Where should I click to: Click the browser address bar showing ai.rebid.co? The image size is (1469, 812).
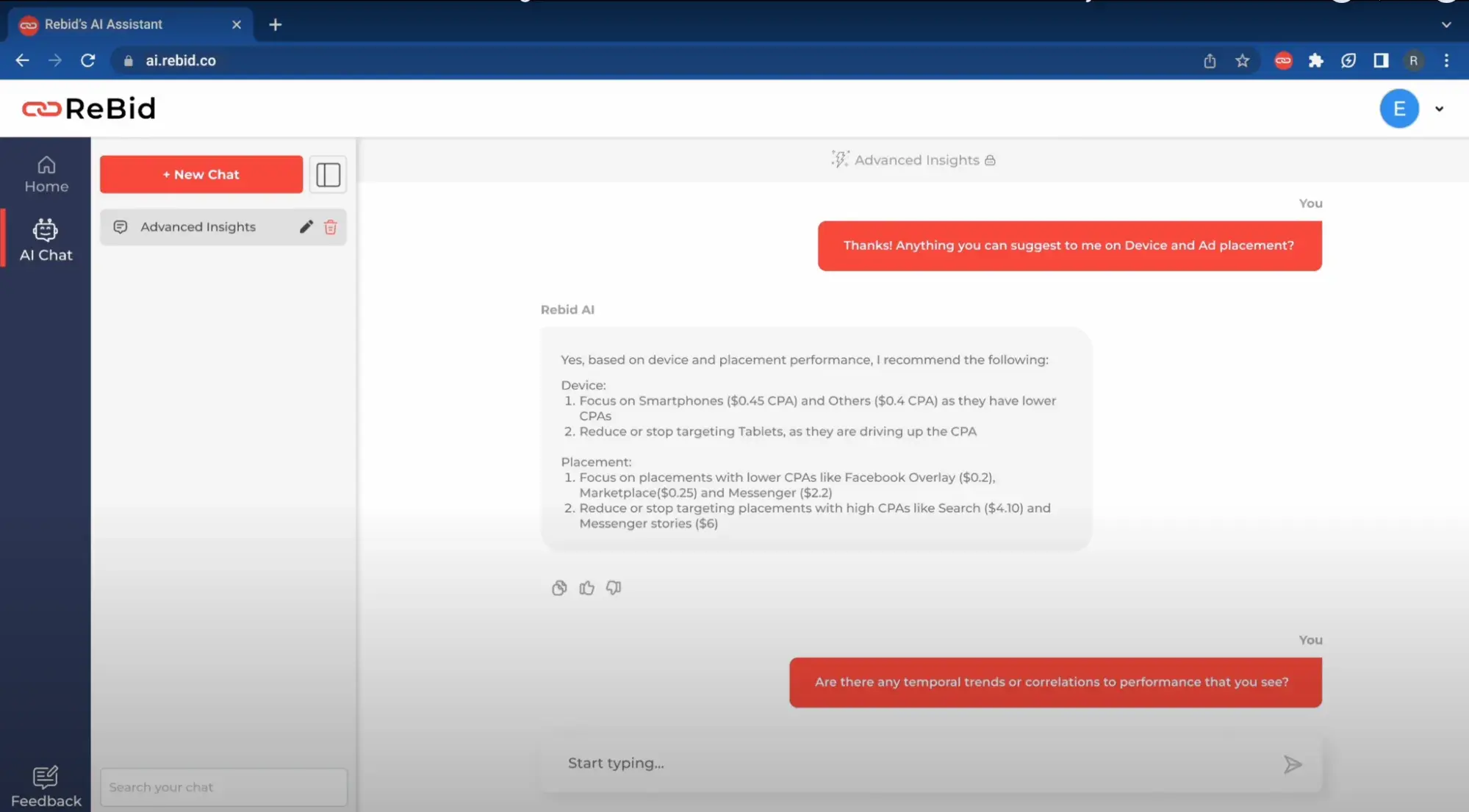[x=181, y=60]
